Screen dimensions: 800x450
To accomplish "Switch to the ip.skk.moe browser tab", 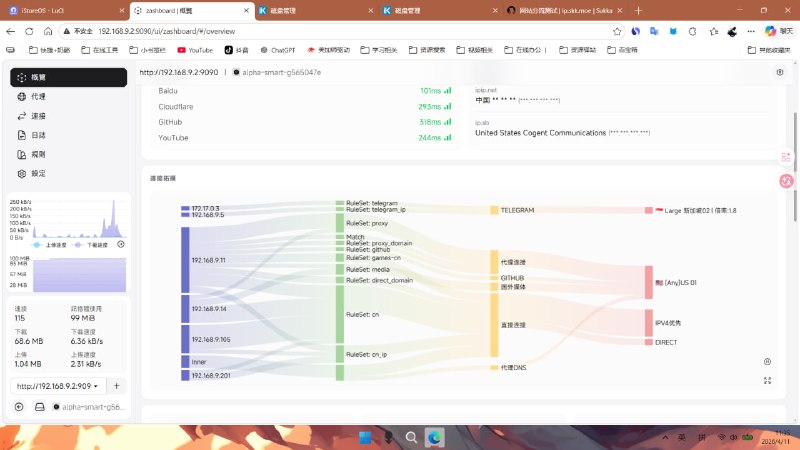I will (564, 10).
